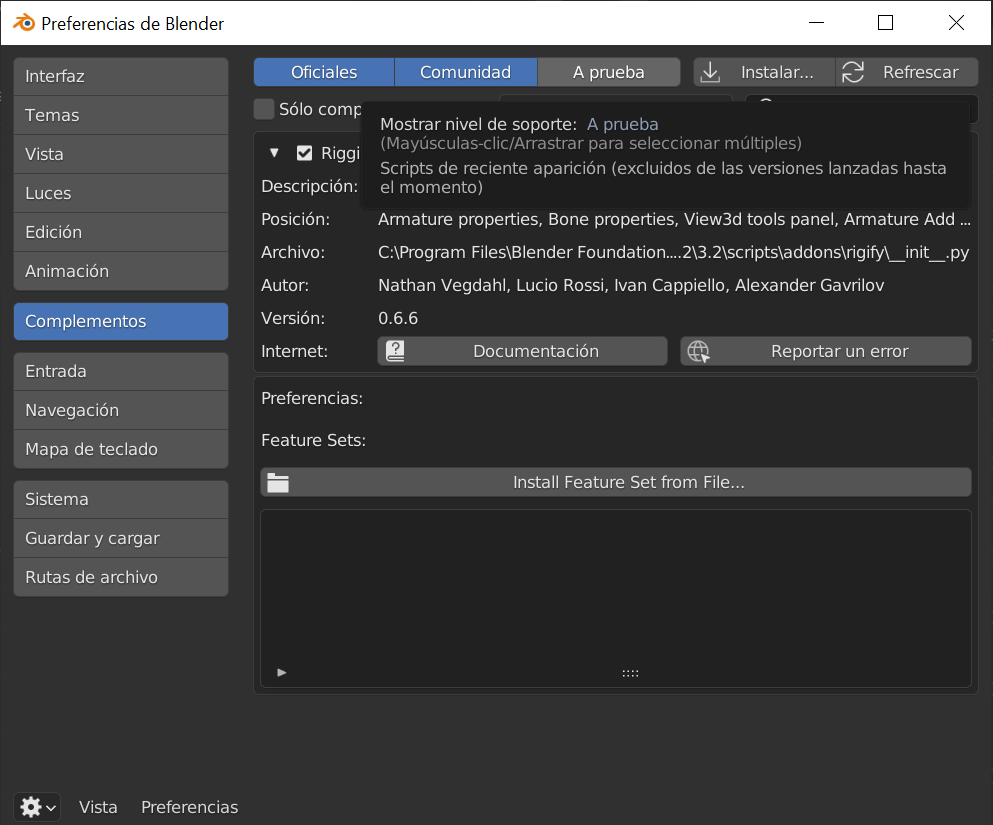Click the grip dots handle below the list
The image size is (993, 825).
point(630,673)
